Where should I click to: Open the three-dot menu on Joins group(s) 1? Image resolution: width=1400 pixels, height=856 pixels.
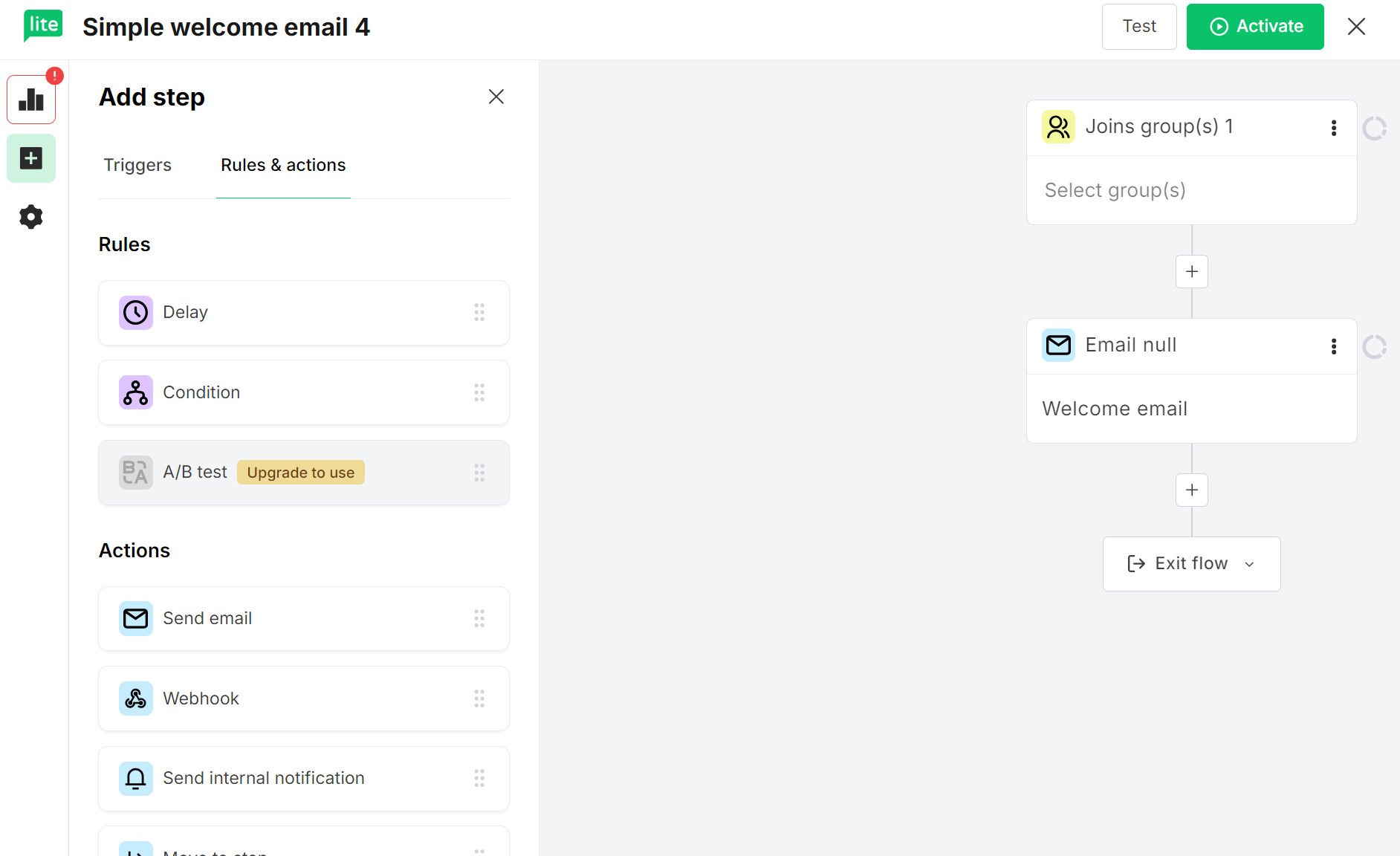[1334, 127]
